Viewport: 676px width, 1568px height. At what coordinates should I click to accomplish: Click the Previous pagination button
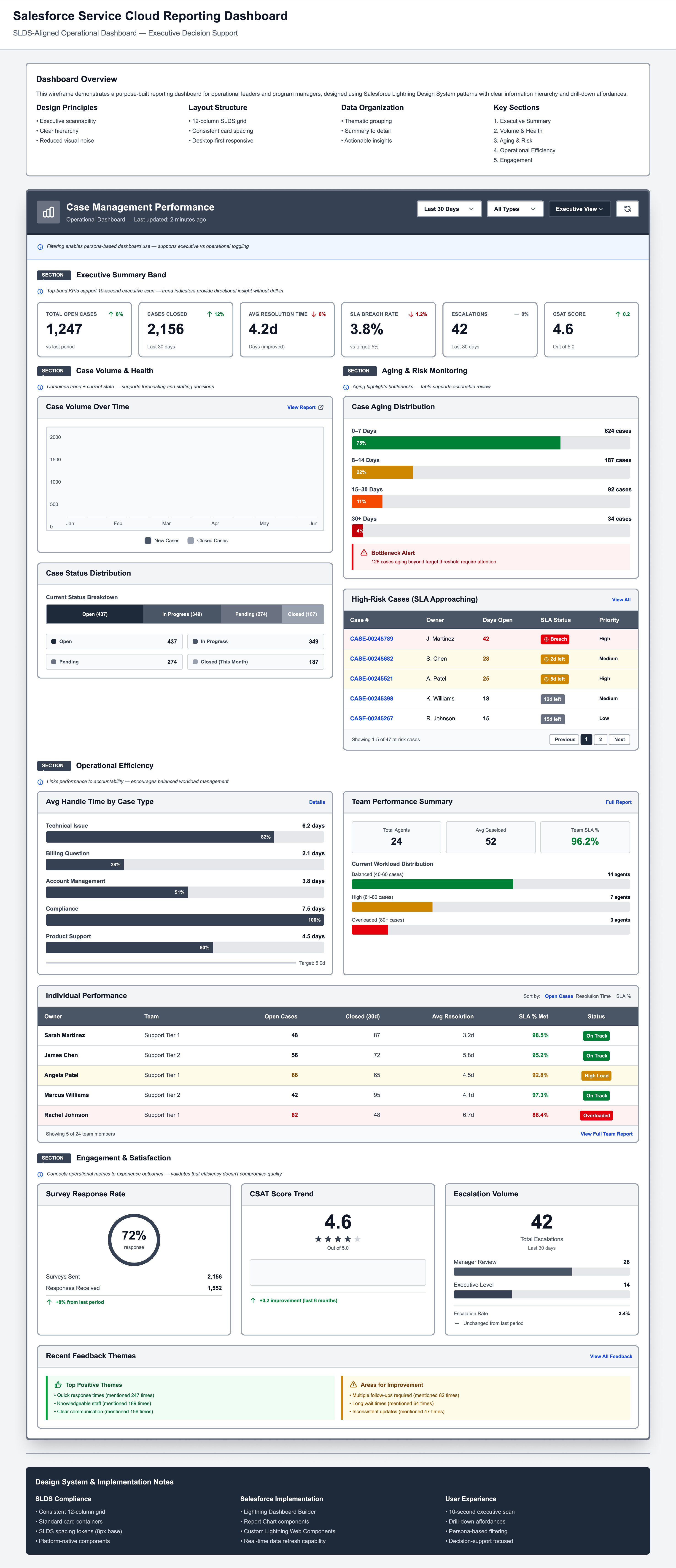565,740
